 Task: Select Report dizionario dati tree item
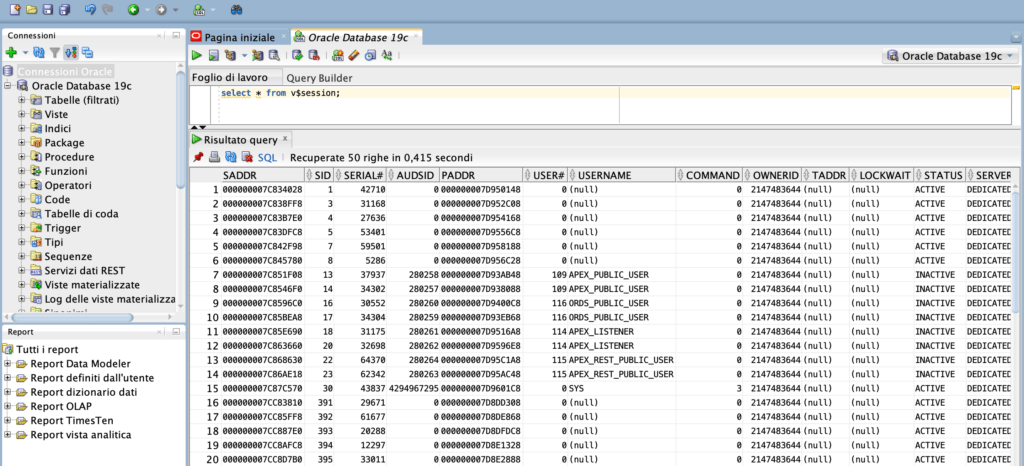[84, 392]
